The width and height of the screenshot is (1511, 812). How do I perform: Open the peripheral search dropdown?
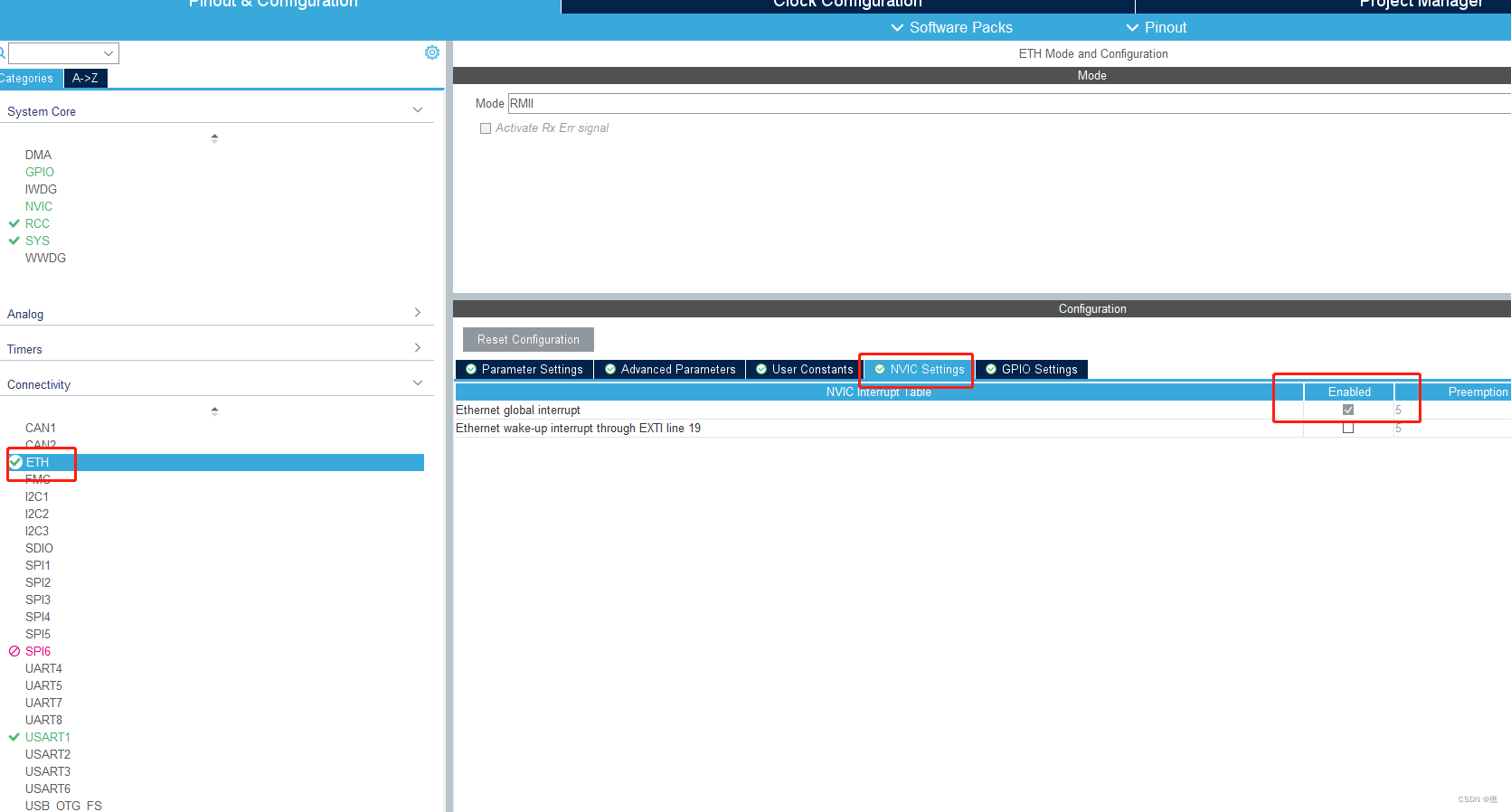click(x=109, y=53)
